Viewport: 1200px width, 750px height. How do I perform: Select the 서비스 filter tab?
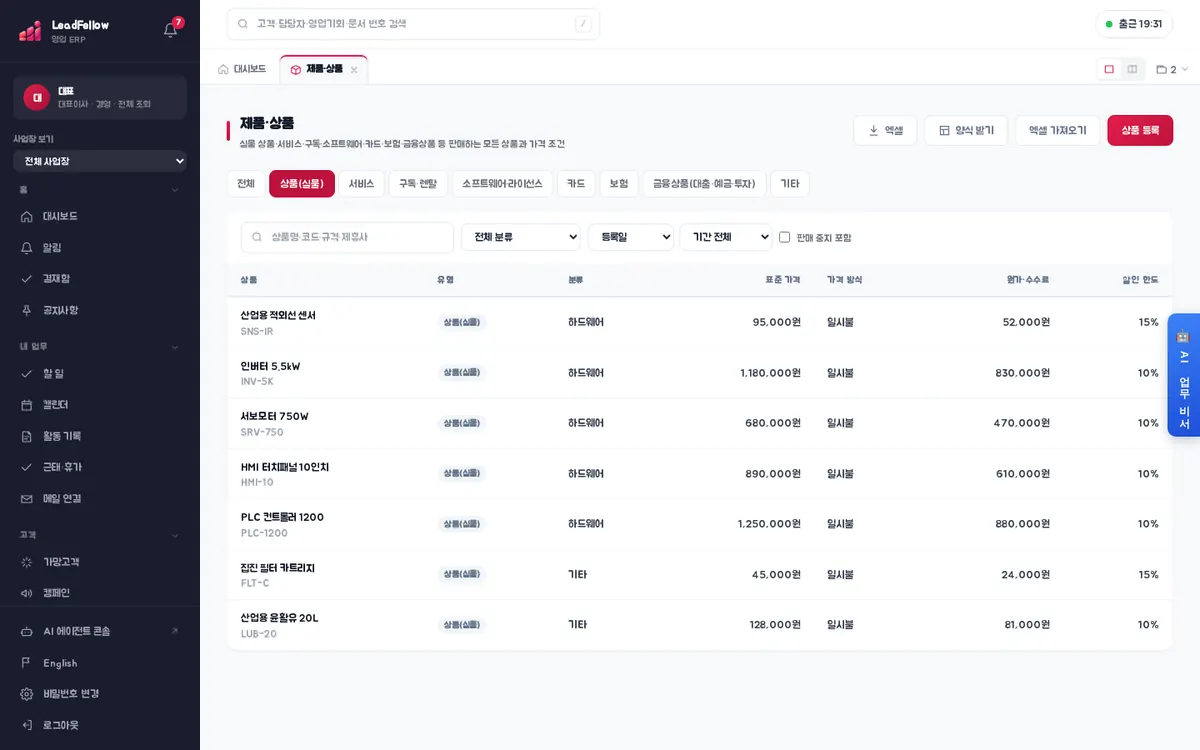[361, 184]
